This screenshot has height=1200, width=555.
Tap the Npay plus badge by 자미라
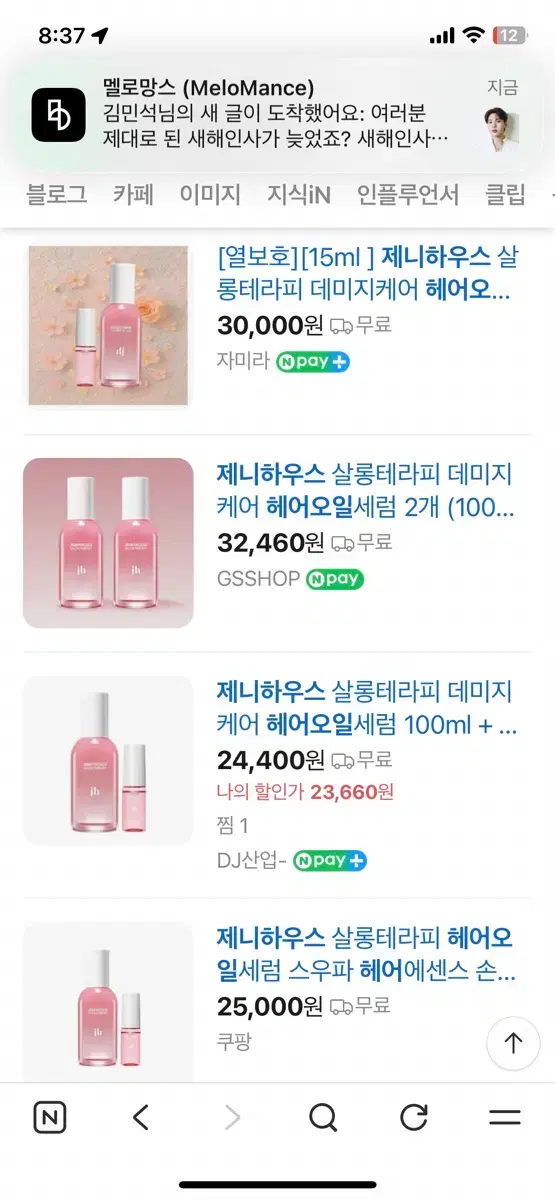(x=313, y=362)
